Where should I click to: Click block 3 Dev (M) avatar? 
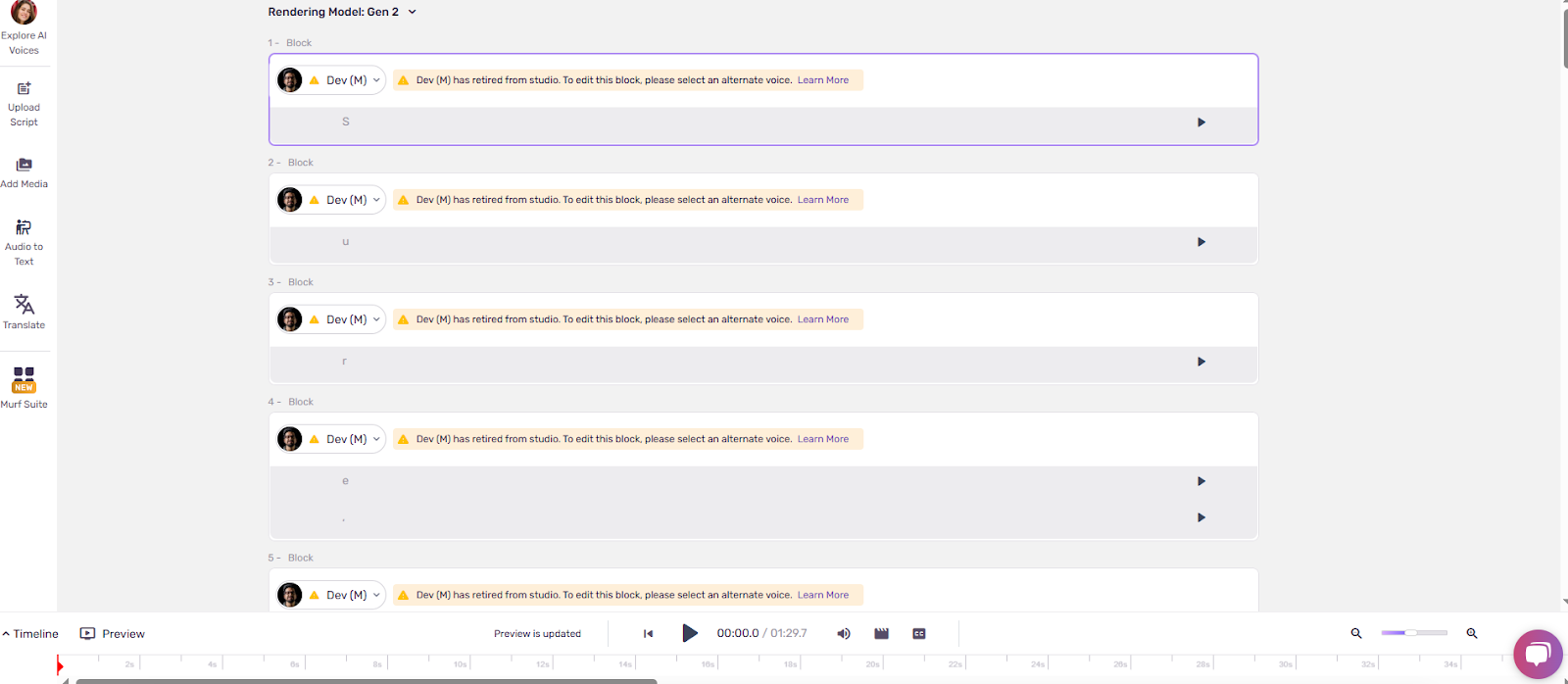click(290, 319)
